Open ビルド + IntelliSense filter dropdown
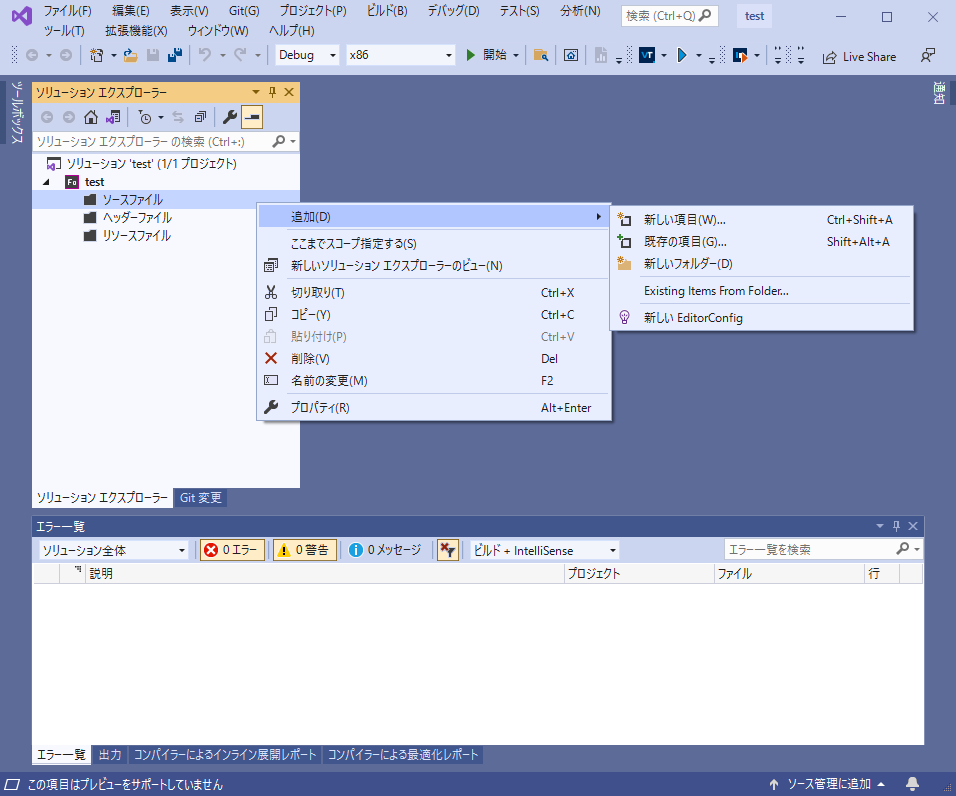The image size is (956, 796). click(544, 550)
